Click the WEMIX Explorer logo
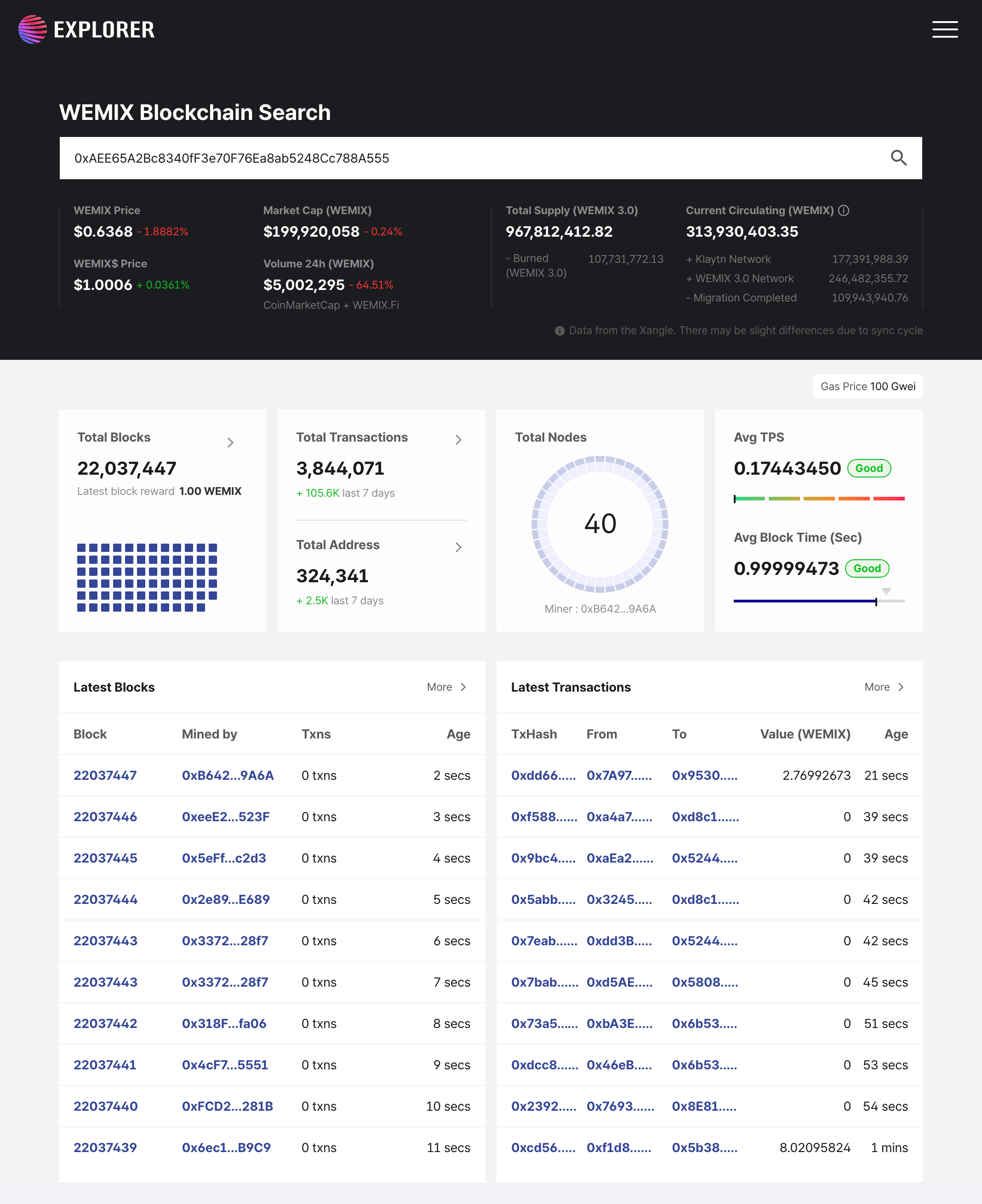 86,29
